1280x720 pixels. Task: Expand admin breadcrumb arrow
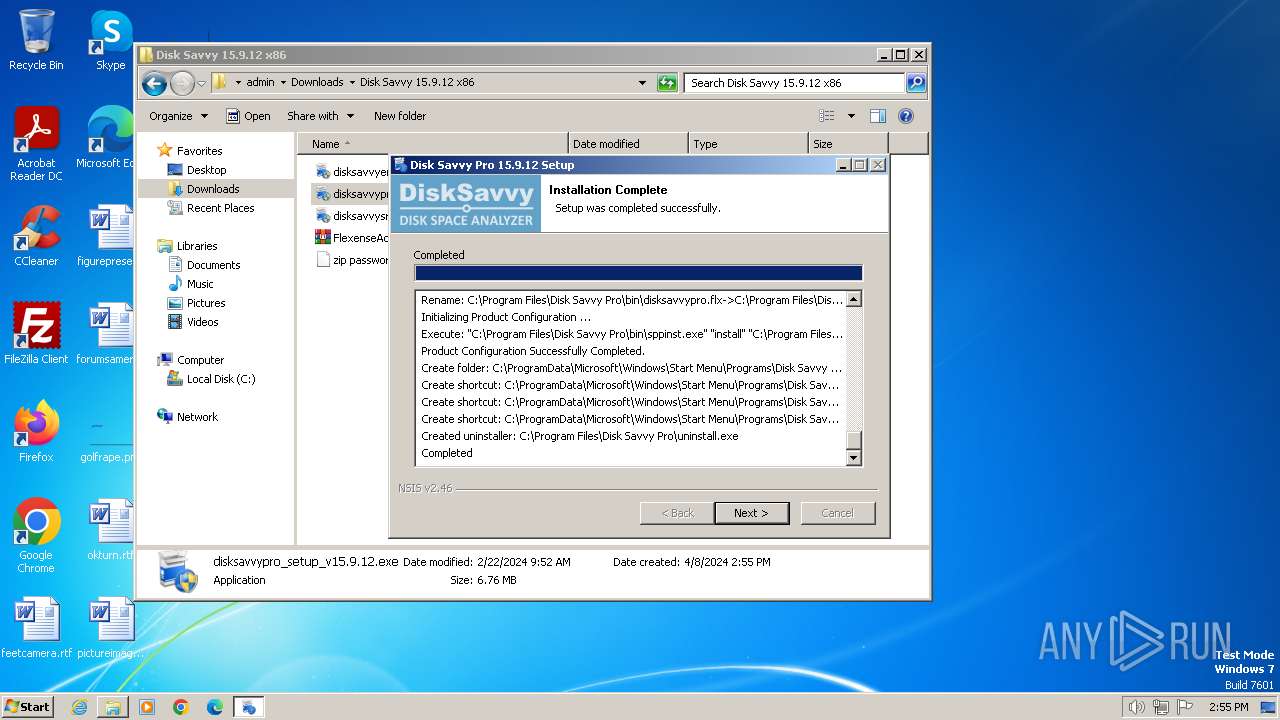(x=283, y=83)
